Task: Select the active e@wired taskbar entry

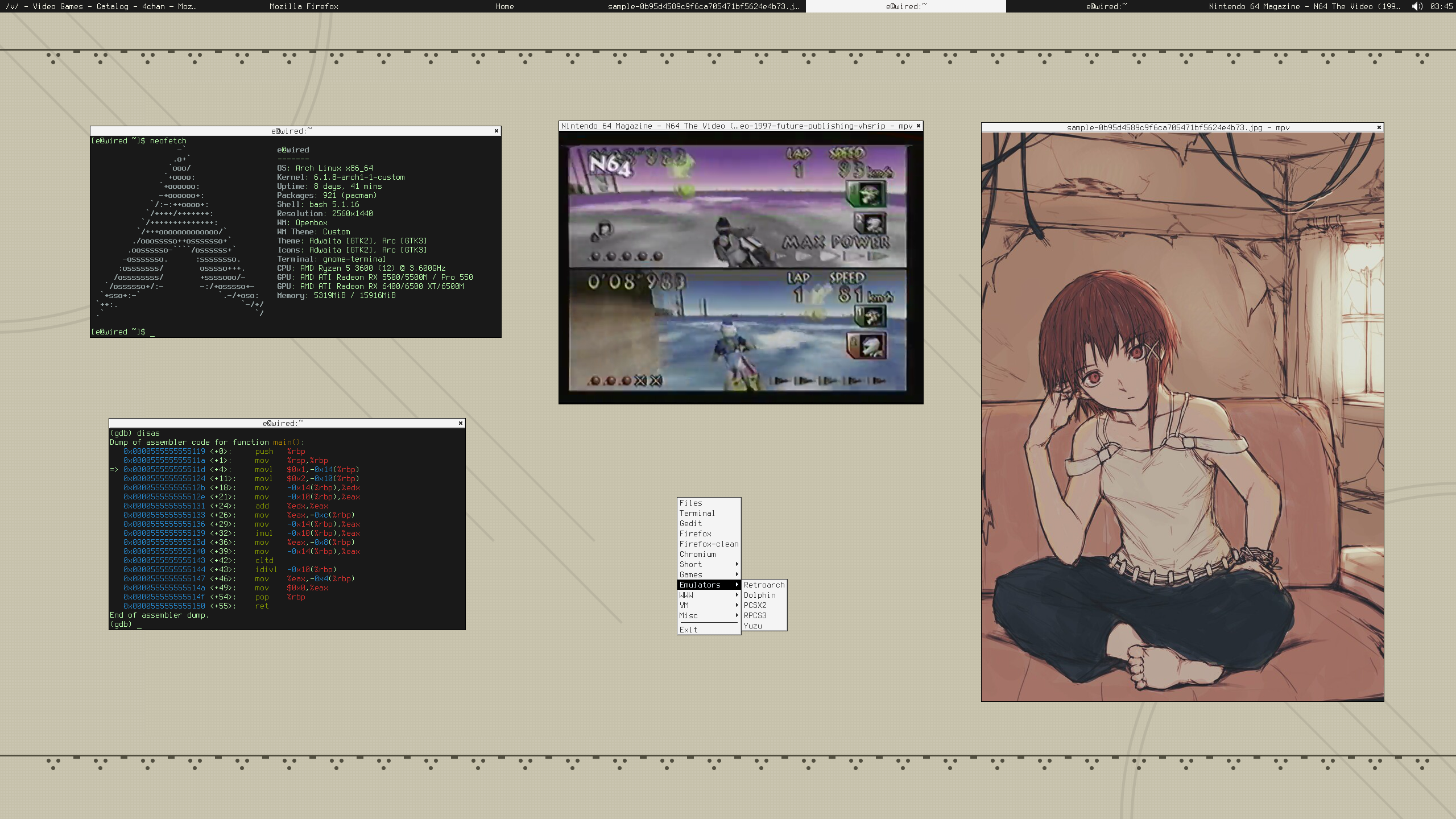Action: 905,6
